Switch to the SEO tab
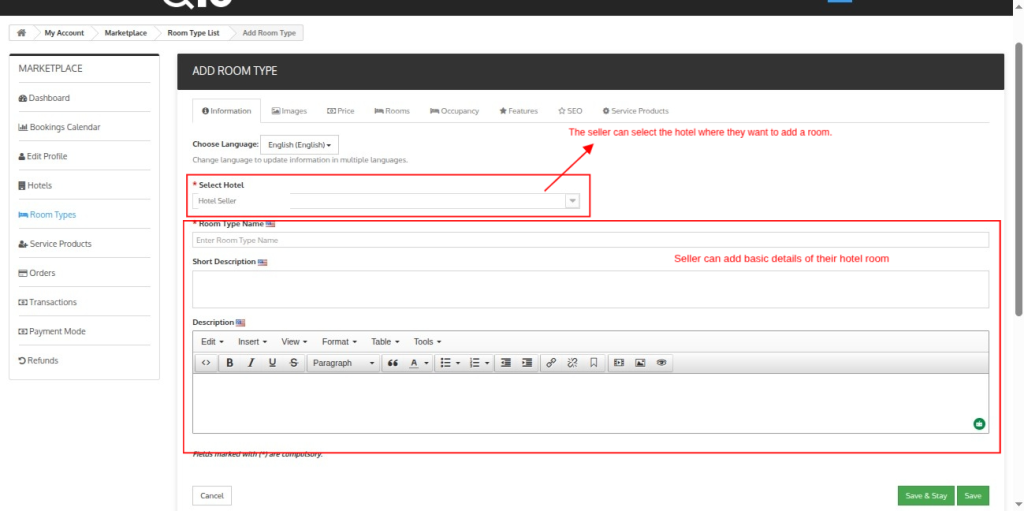This screenshot has height=511, width=1024. [570, 111]
